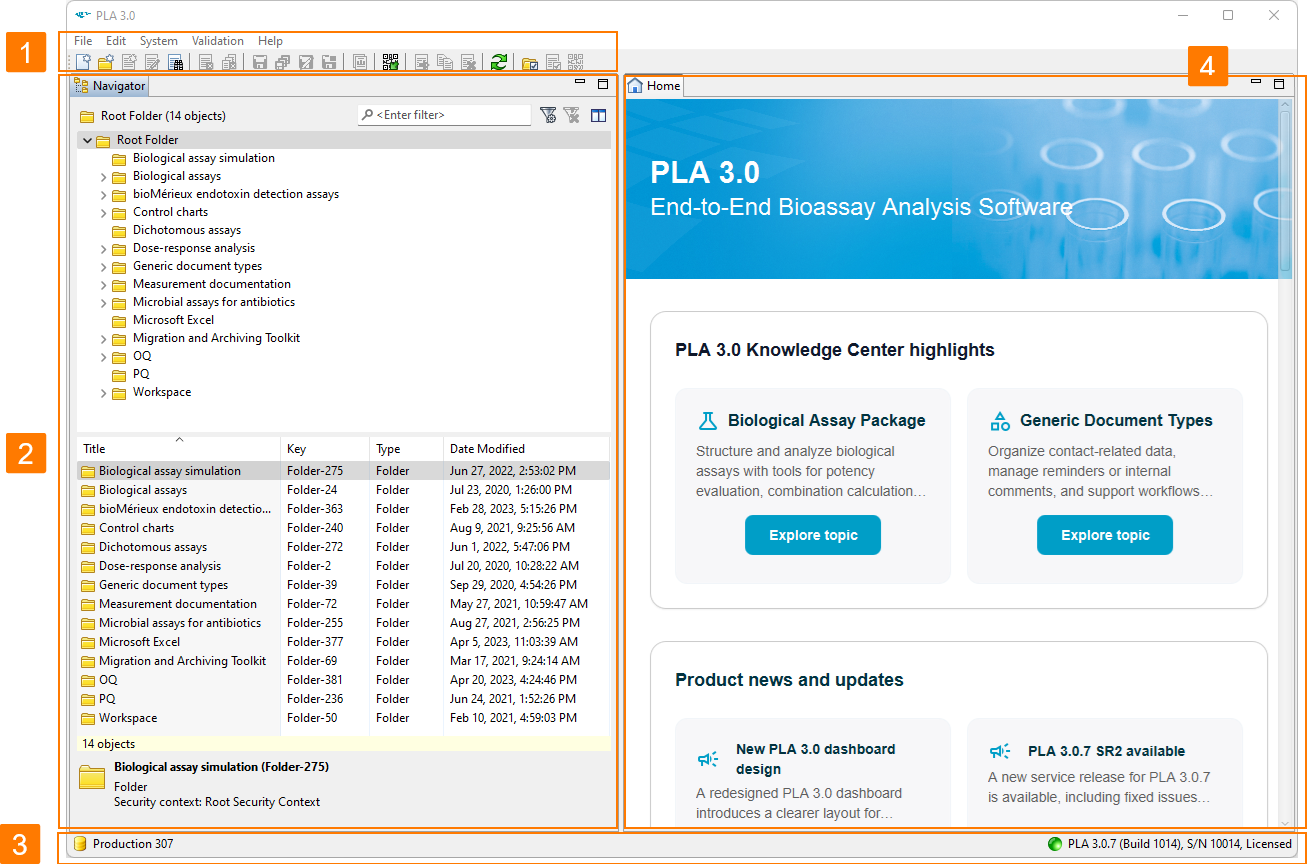1307x864 pixels.
Task: Collapse the Root Folder tree node
Action: [88, 141]
